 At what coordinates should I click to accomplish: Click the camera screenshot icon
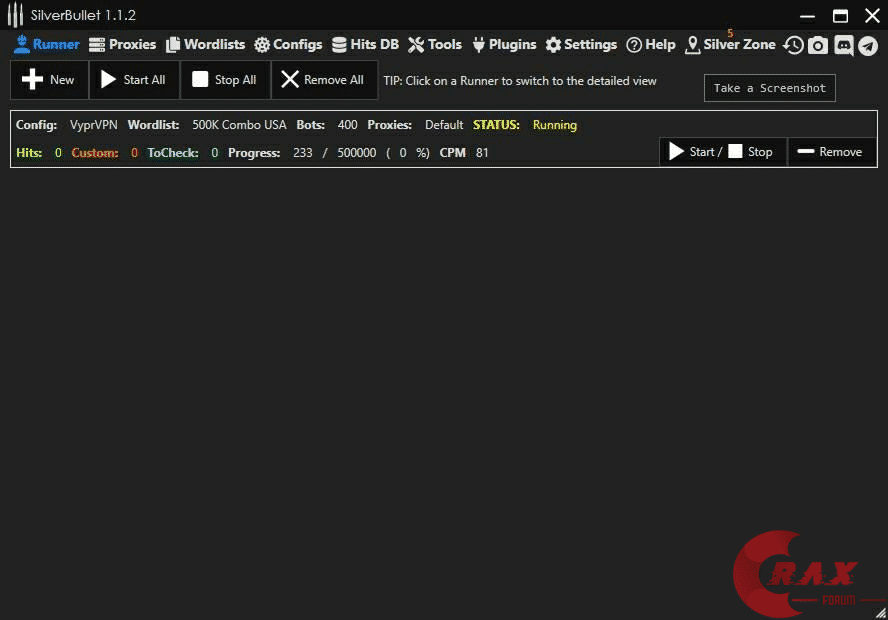818,45
